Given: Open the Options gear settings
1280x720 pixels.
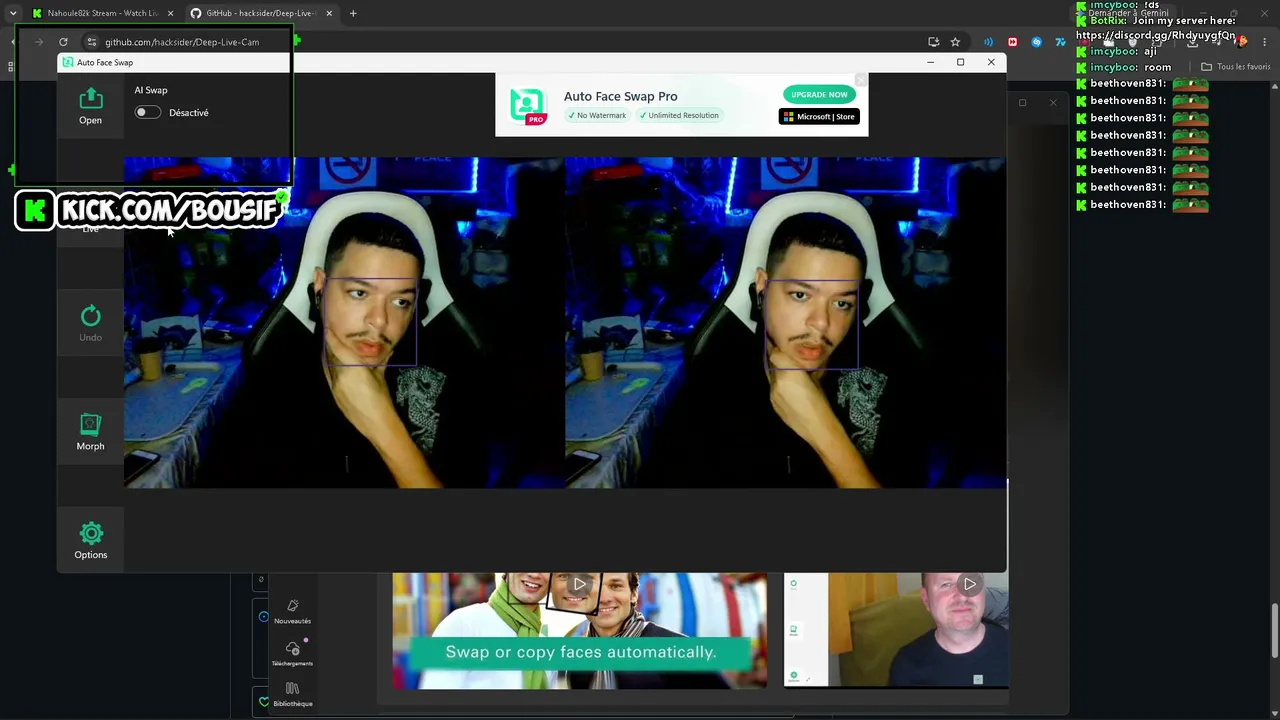Looking at the screenshot, I should 90,540.
